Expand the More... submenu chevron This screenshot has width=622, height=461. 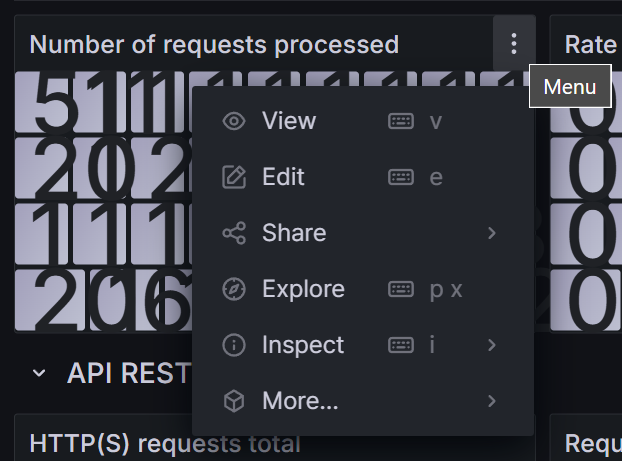(492, 401)
